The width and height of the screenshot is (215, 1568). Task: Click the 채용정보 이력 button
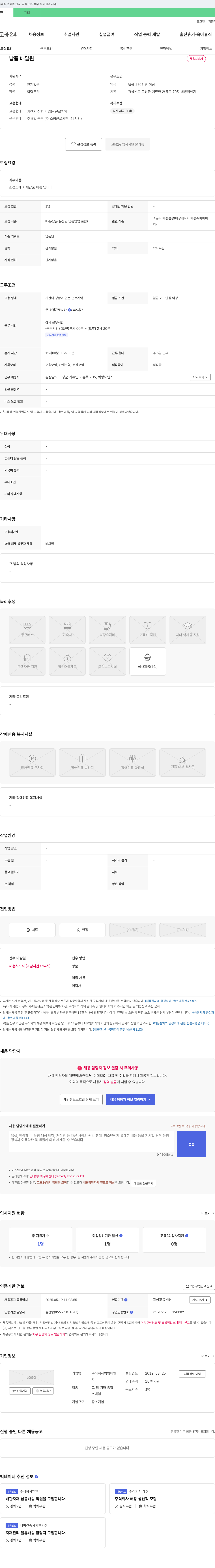coord(192,1374)
